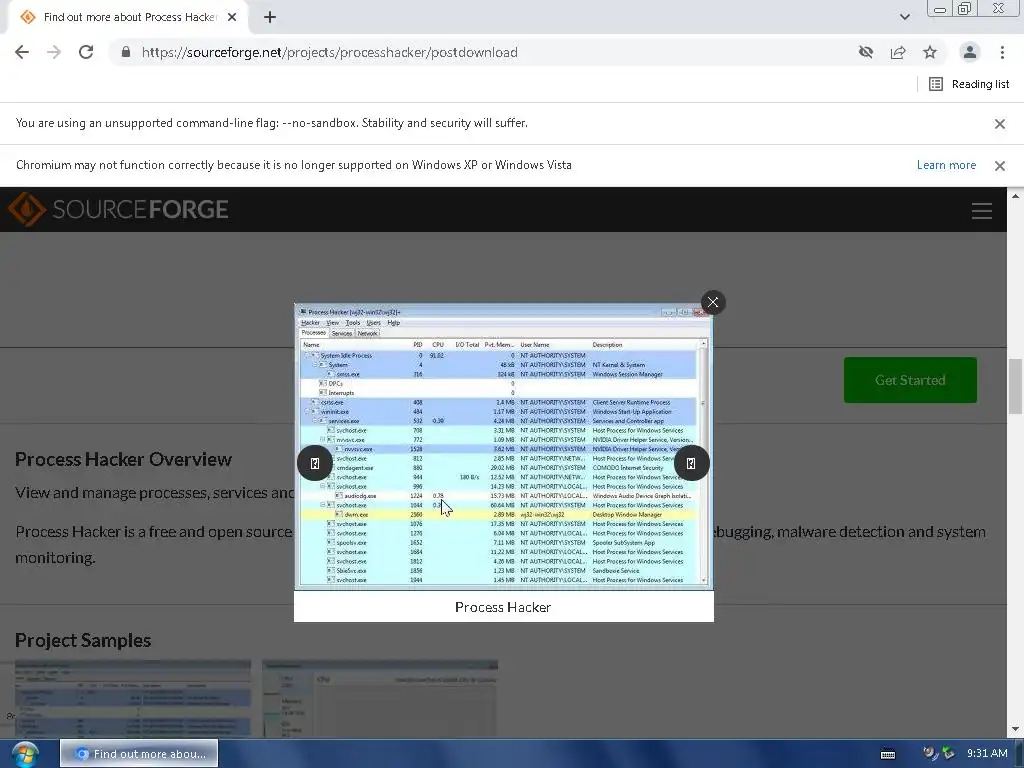The height and width of the screenshot is (768, 1024).
Task: Open the Learn more link
Action: 946,165
